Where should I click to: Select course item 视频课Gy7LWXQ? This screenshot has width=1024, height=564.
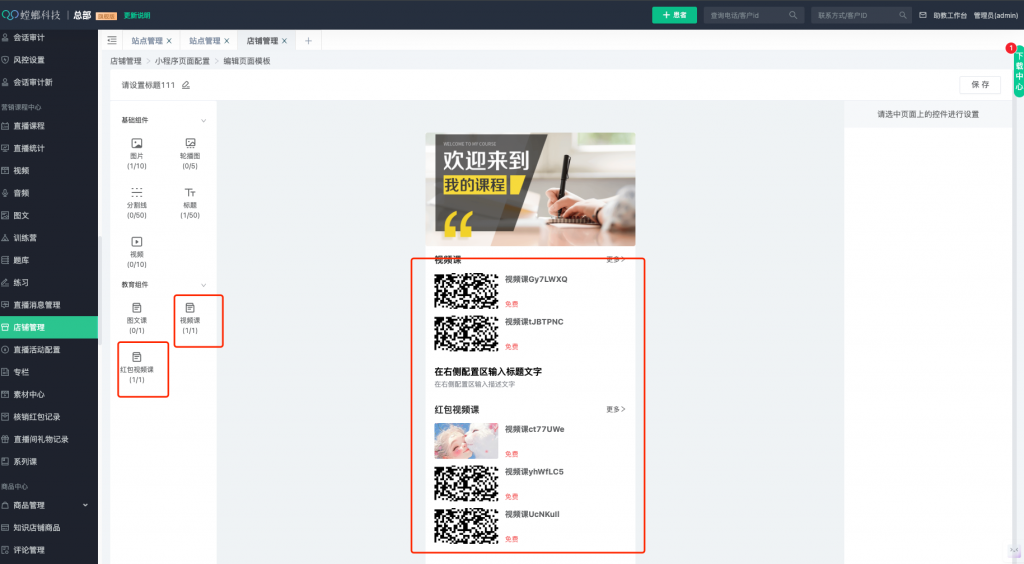pyautogui.click(x=530, y=290)
